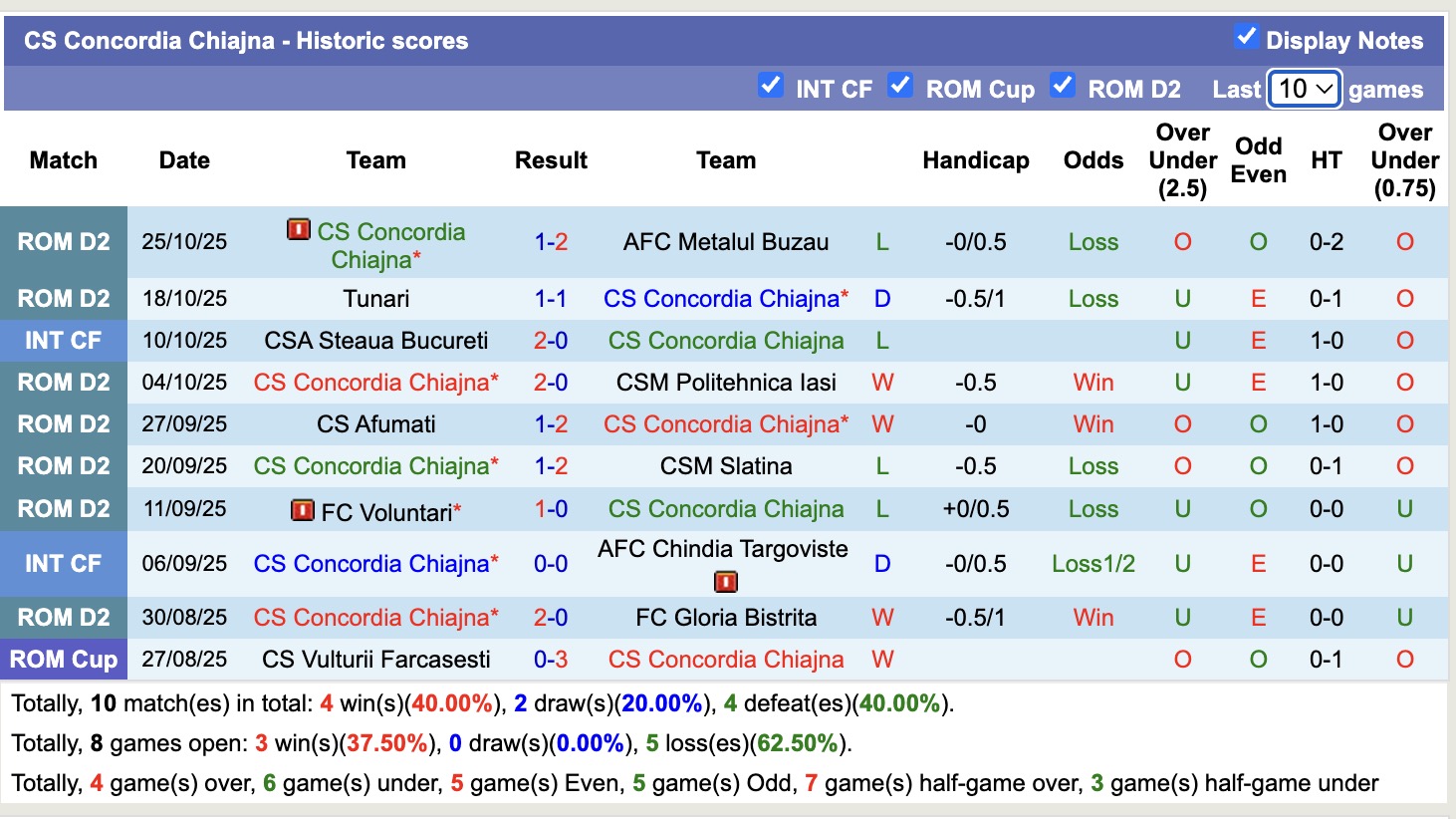Open FC Gloria Bistrita team link

(x=726, y=618)
